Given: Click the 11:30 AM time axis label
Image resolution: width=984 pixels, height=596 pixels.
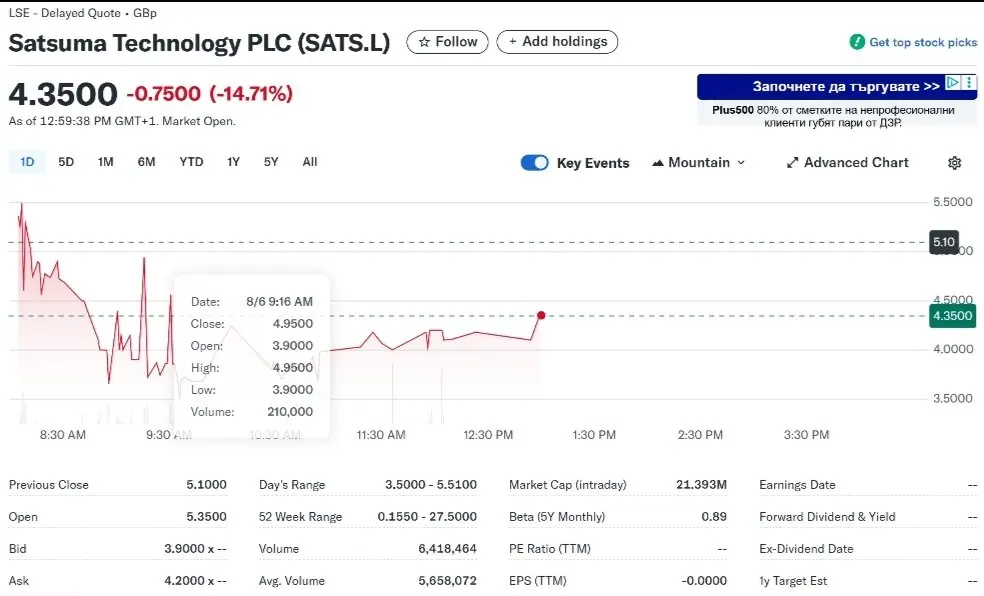Looking at the screenshot, I should tap(381, 434).
